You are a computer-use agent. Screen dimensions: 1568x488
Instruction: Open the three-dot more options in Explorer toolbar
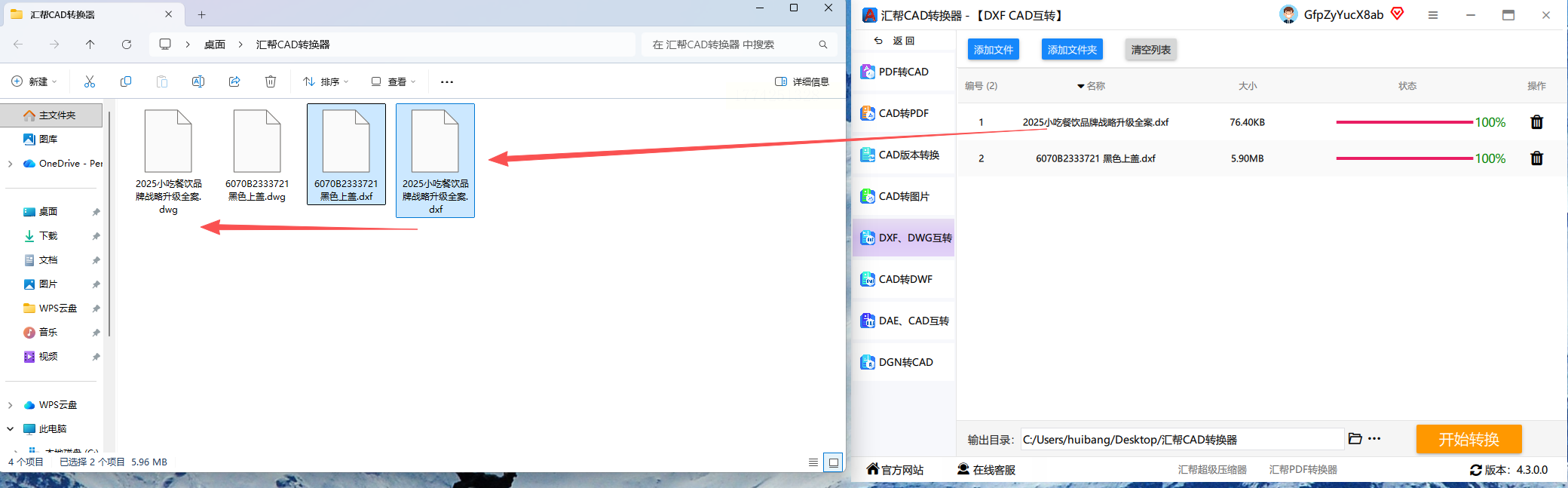[447, 81]
